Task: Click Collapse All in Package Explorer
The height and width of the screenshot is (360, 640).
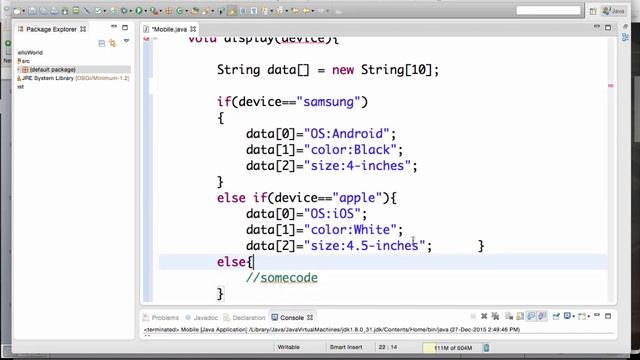Action: click(102, 43)
